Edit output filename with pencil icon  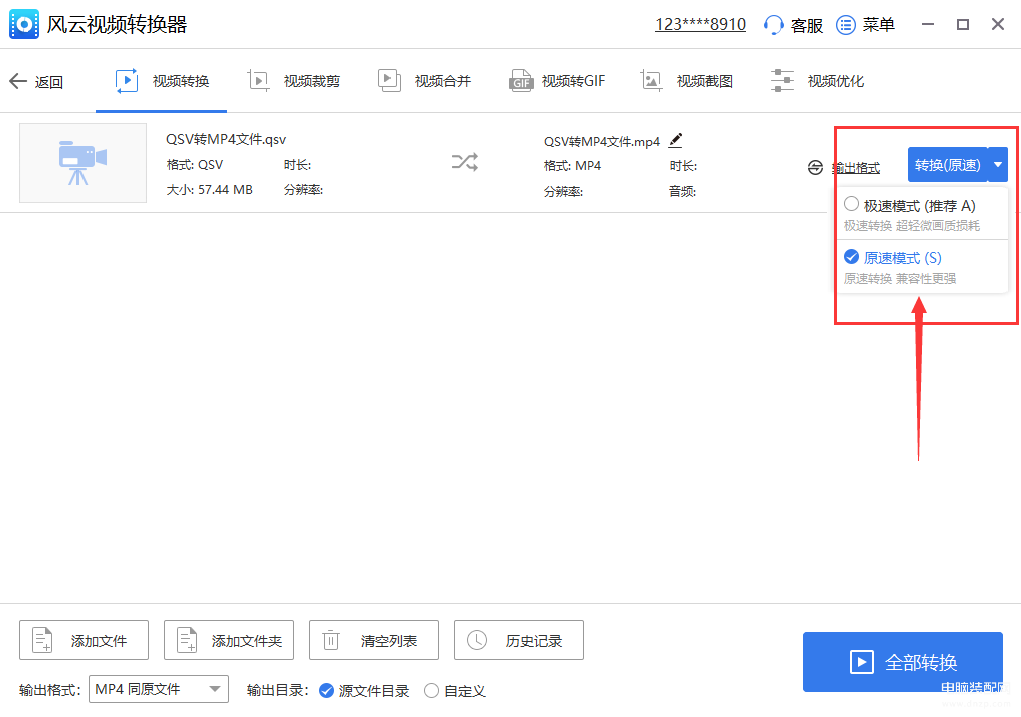tap(675, 140)
